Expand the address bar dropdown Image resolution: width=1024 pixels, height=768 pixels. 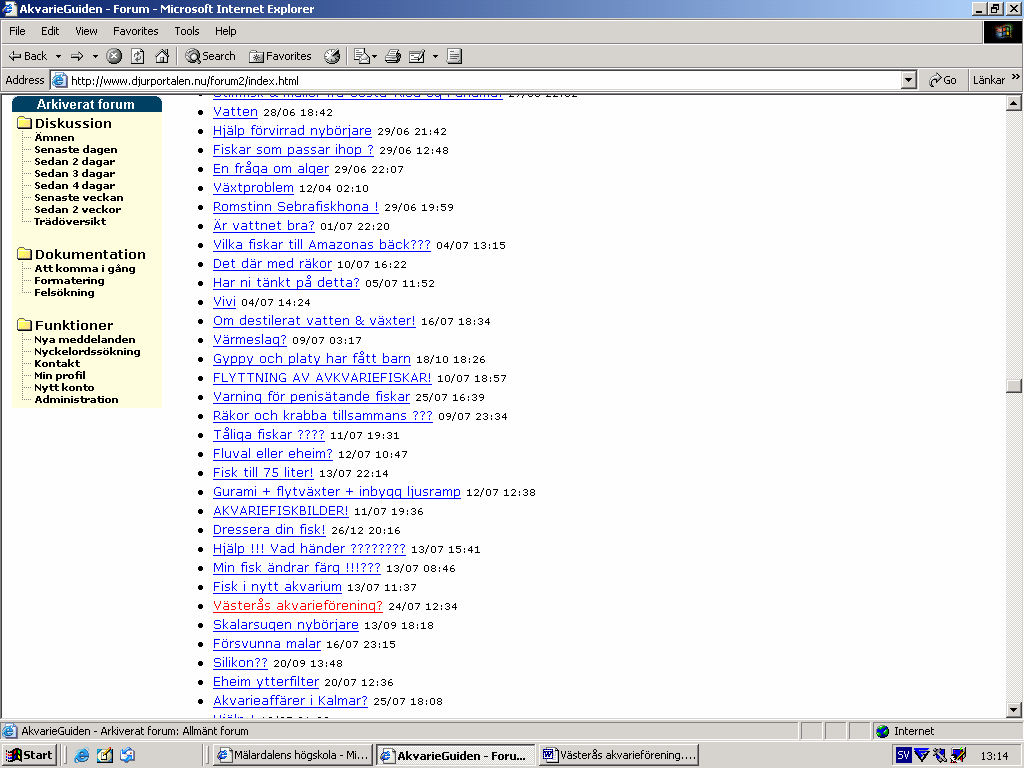908,80
